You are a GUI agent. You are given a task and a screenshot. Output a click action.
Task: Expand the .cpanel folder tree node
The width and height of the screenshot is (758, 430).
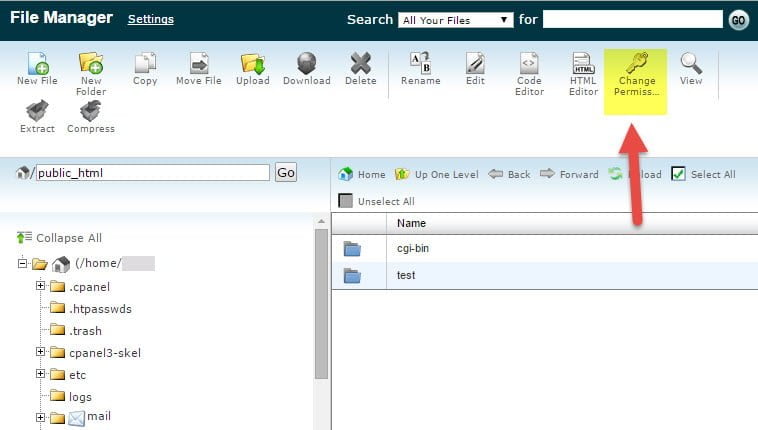[41, 287]
